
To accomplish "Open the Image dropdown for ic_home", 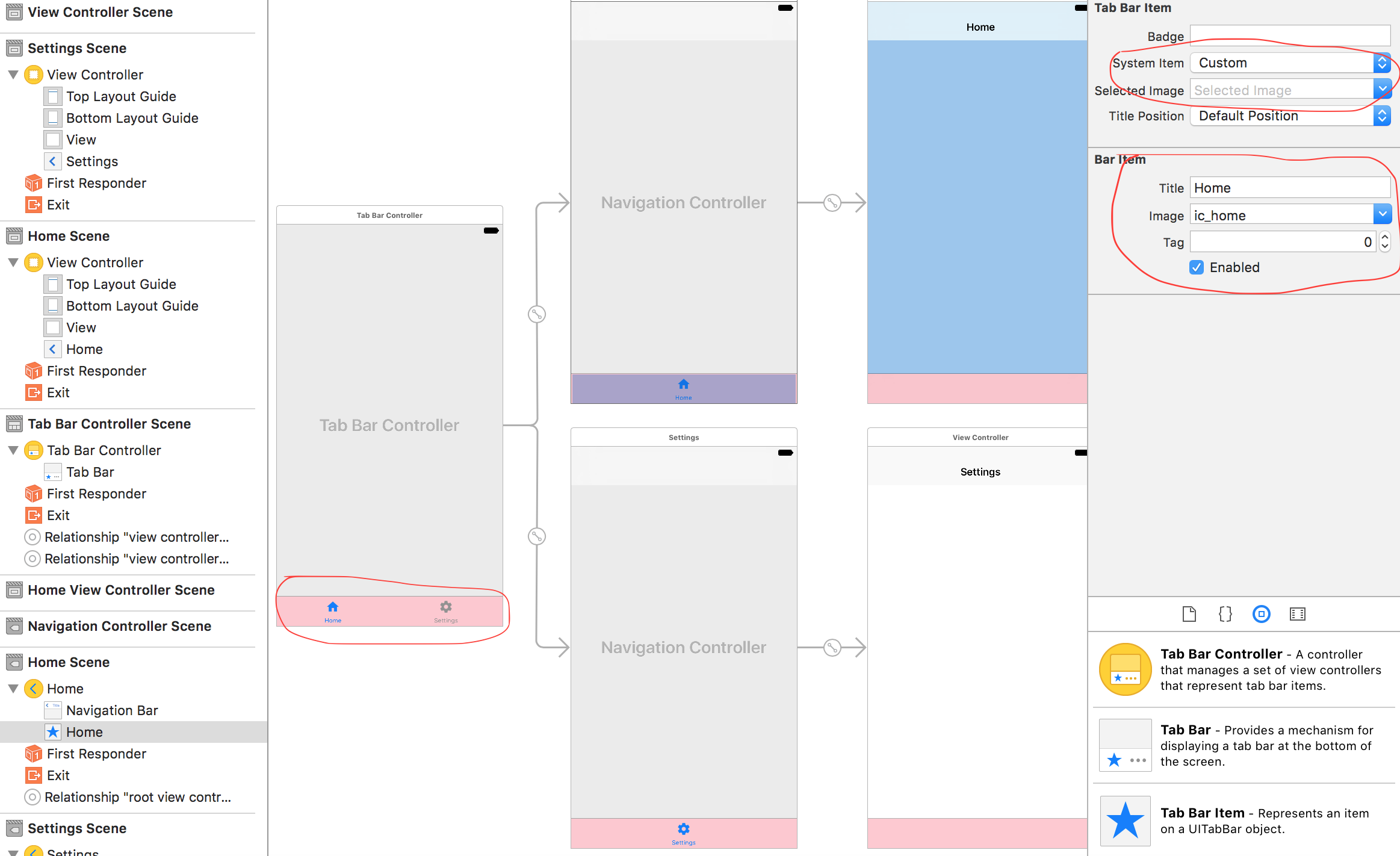I will (x=1382, y=215).
